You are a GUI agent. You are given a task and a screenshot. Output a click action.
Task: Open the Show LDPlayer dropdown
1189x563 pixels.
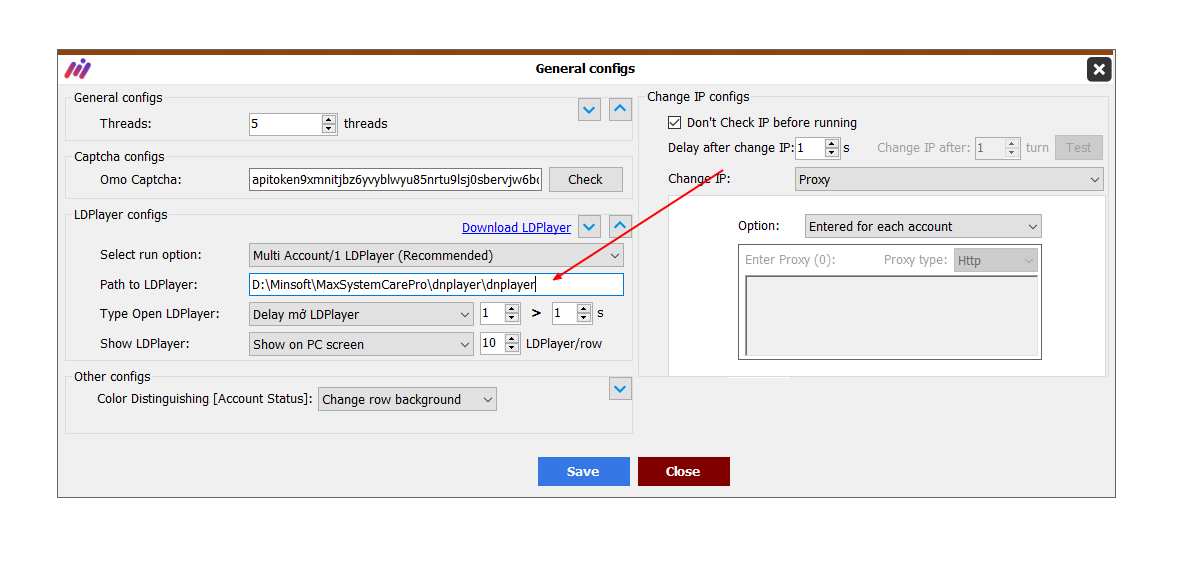click(361, 344)
